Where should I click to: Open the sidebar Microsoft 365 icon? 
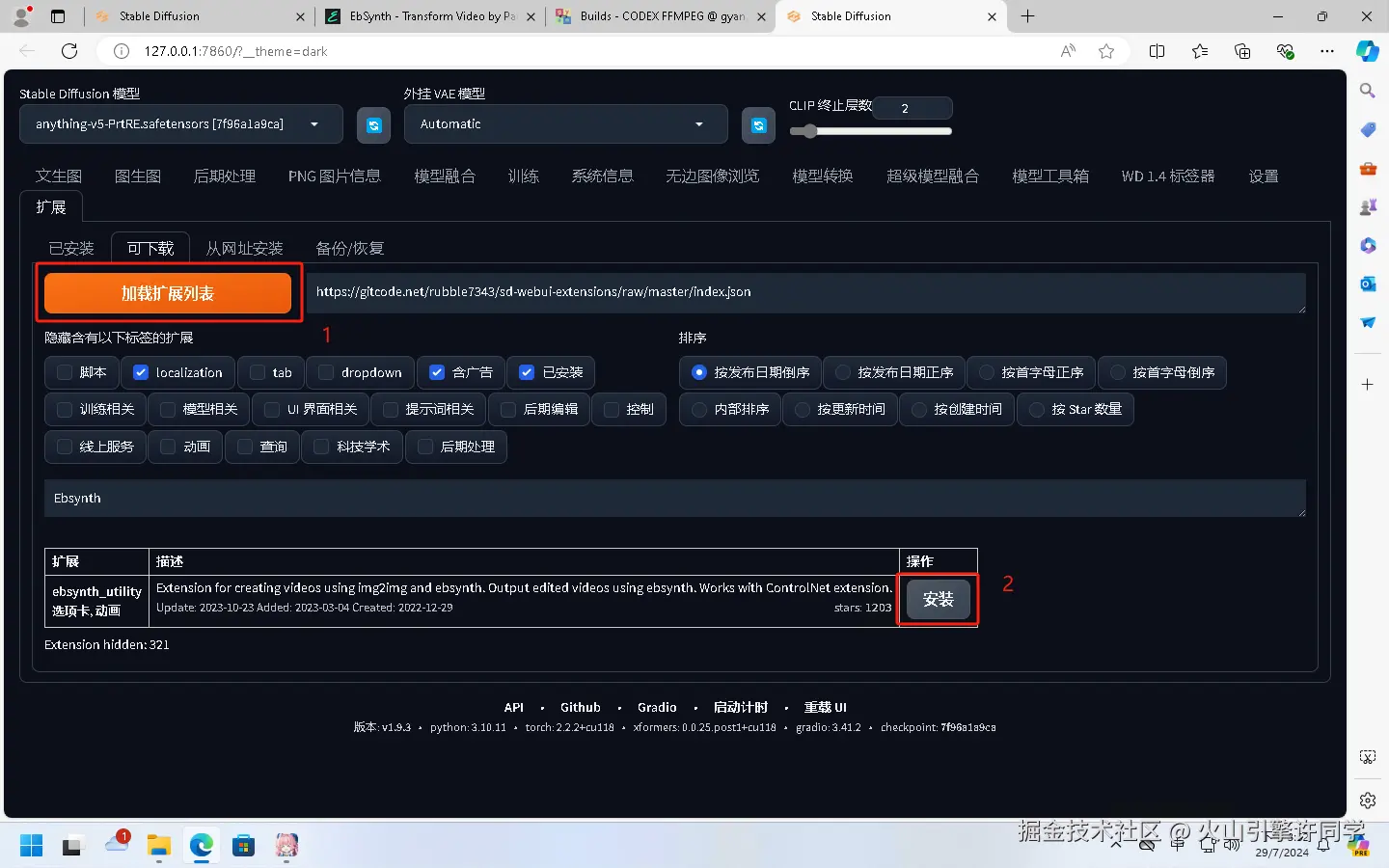1368,245
